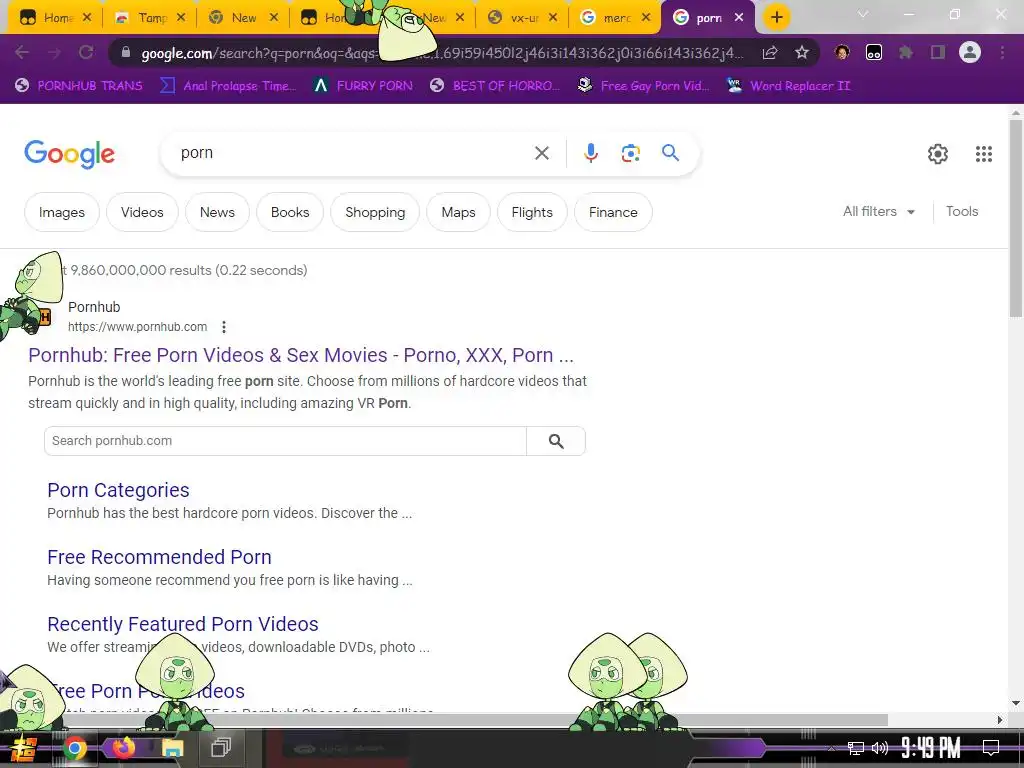Launch Firefox from the taskbar
1024x768 pixels.
[x=123, y=747]
